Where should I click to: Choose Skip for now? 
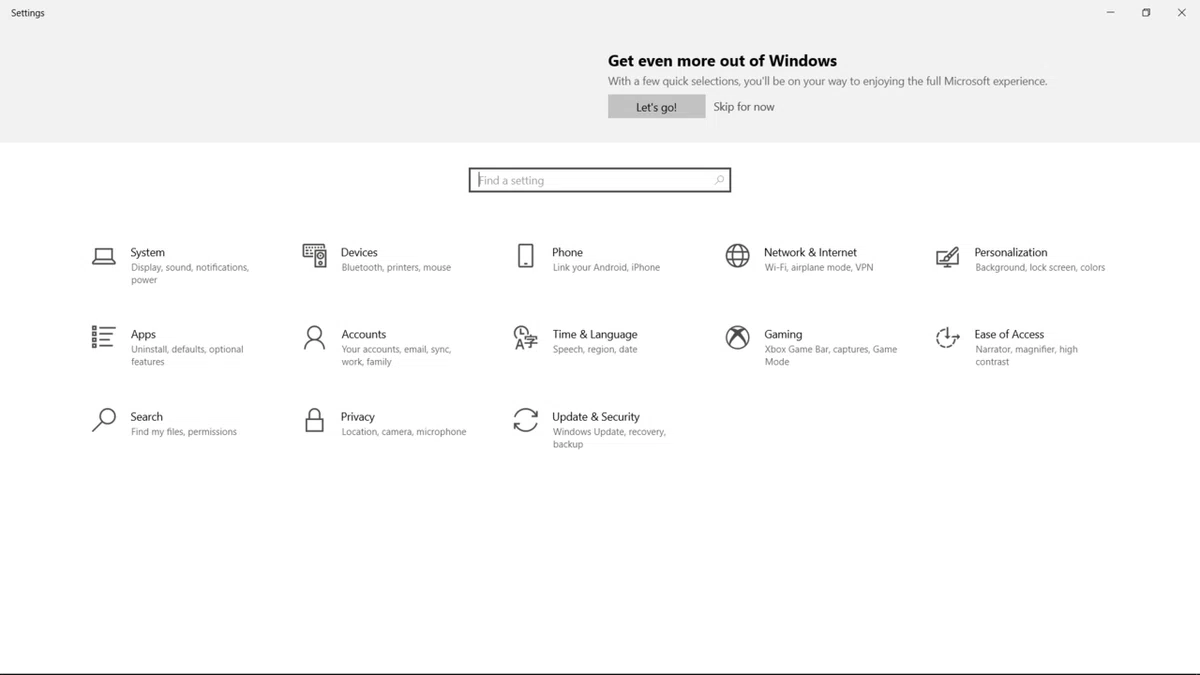[x=744, y=107]
